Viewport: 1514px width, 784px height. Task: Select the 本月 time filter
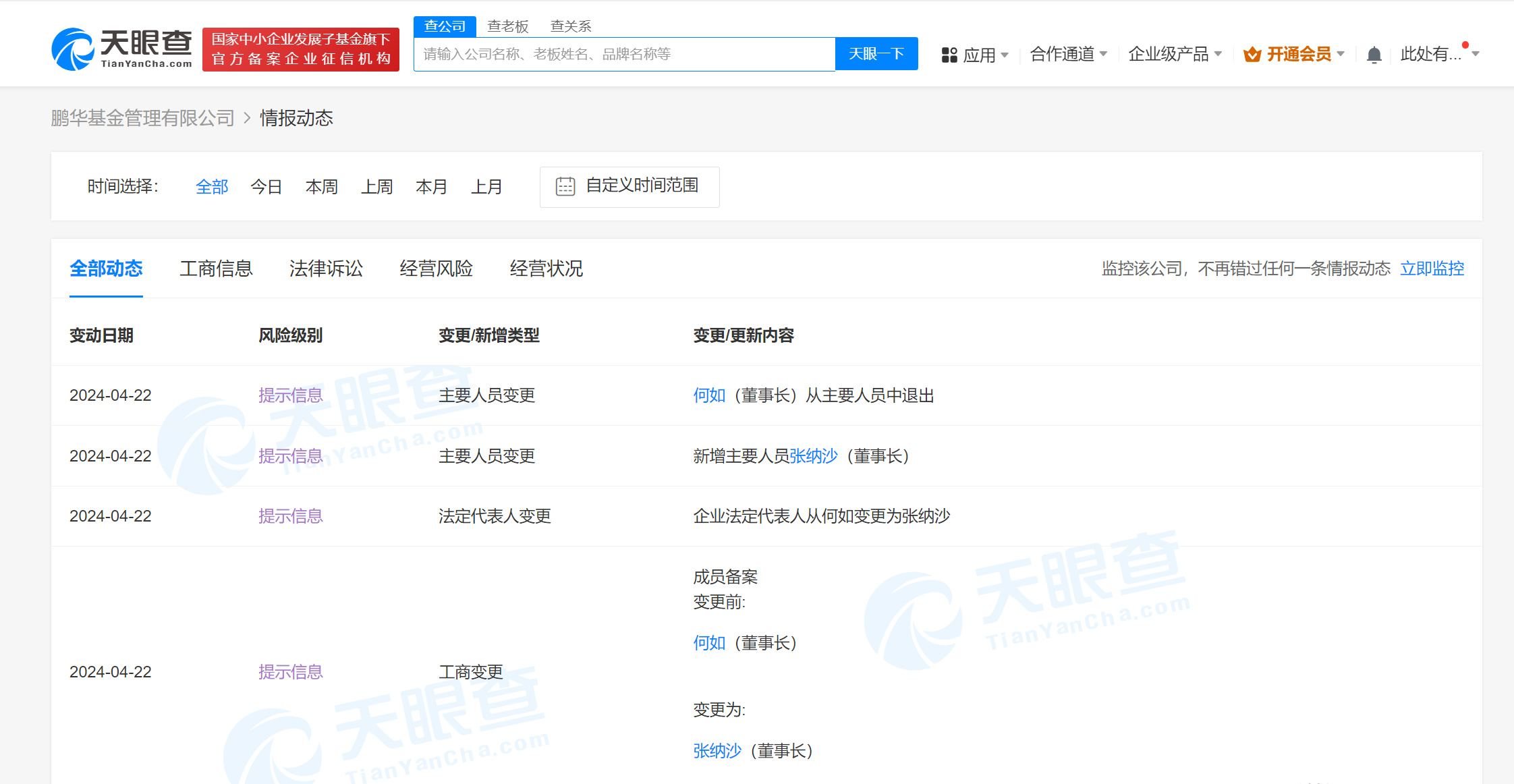432,187
